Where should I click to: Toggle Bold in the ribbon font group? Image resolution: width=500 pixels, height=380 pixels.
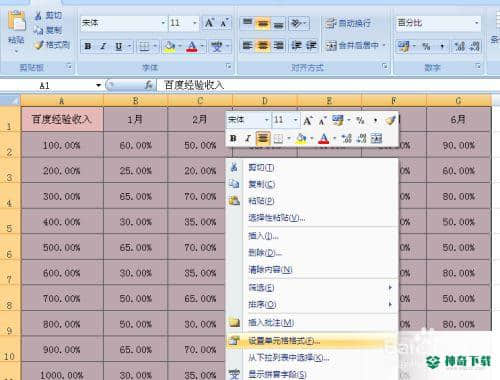(88, 46)
